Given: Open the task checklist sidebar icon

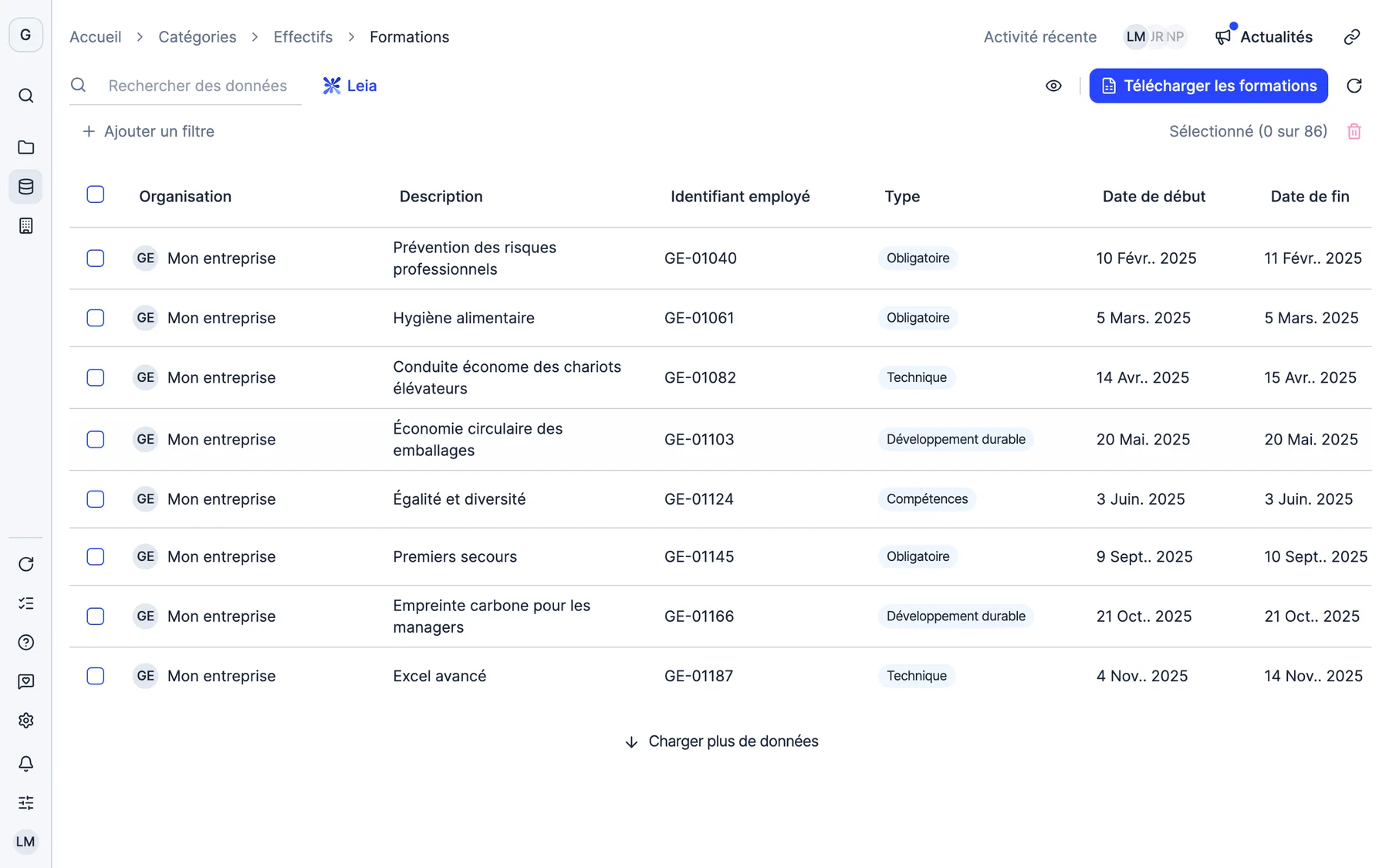Looking at the screenshot, I should click(x=25, y=603).
